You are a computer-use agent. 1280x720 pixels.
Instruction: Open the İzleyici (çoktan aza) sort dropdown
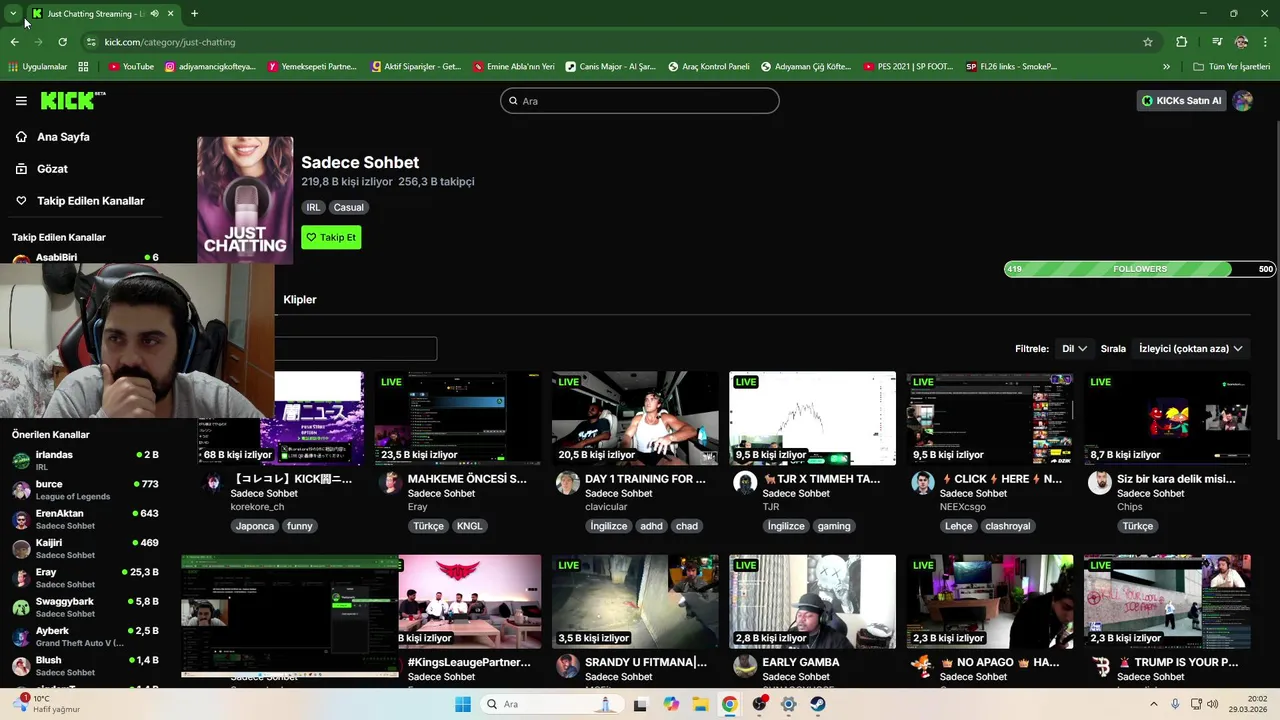pyautogui.click(x=1190, y=349)
